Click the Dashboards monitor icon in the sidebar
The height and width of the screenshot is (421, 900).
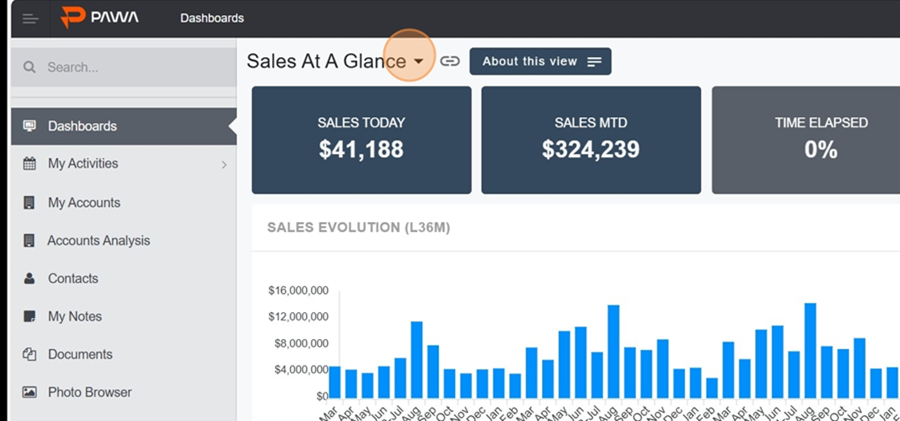point(29,126)
